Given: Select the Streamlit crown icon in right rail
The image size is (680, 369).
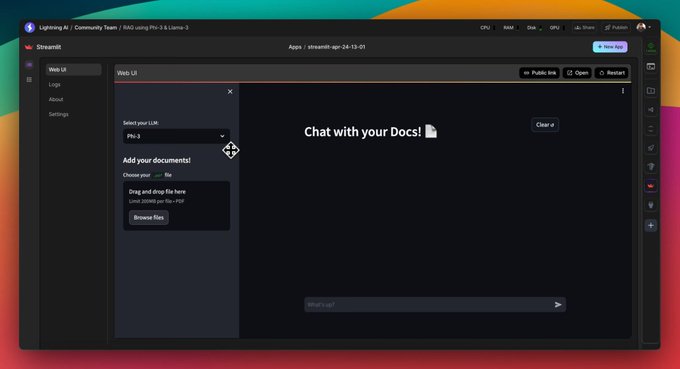Looking at the screenshot, I should coord(651,186).
